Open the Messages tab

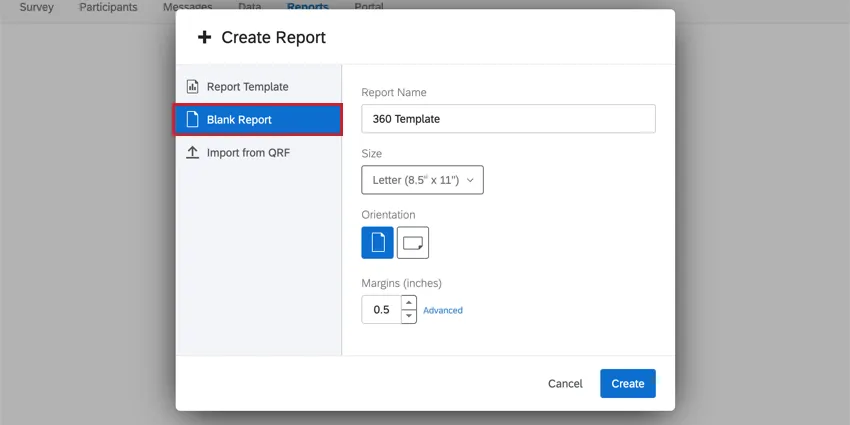tap(187, 7)
